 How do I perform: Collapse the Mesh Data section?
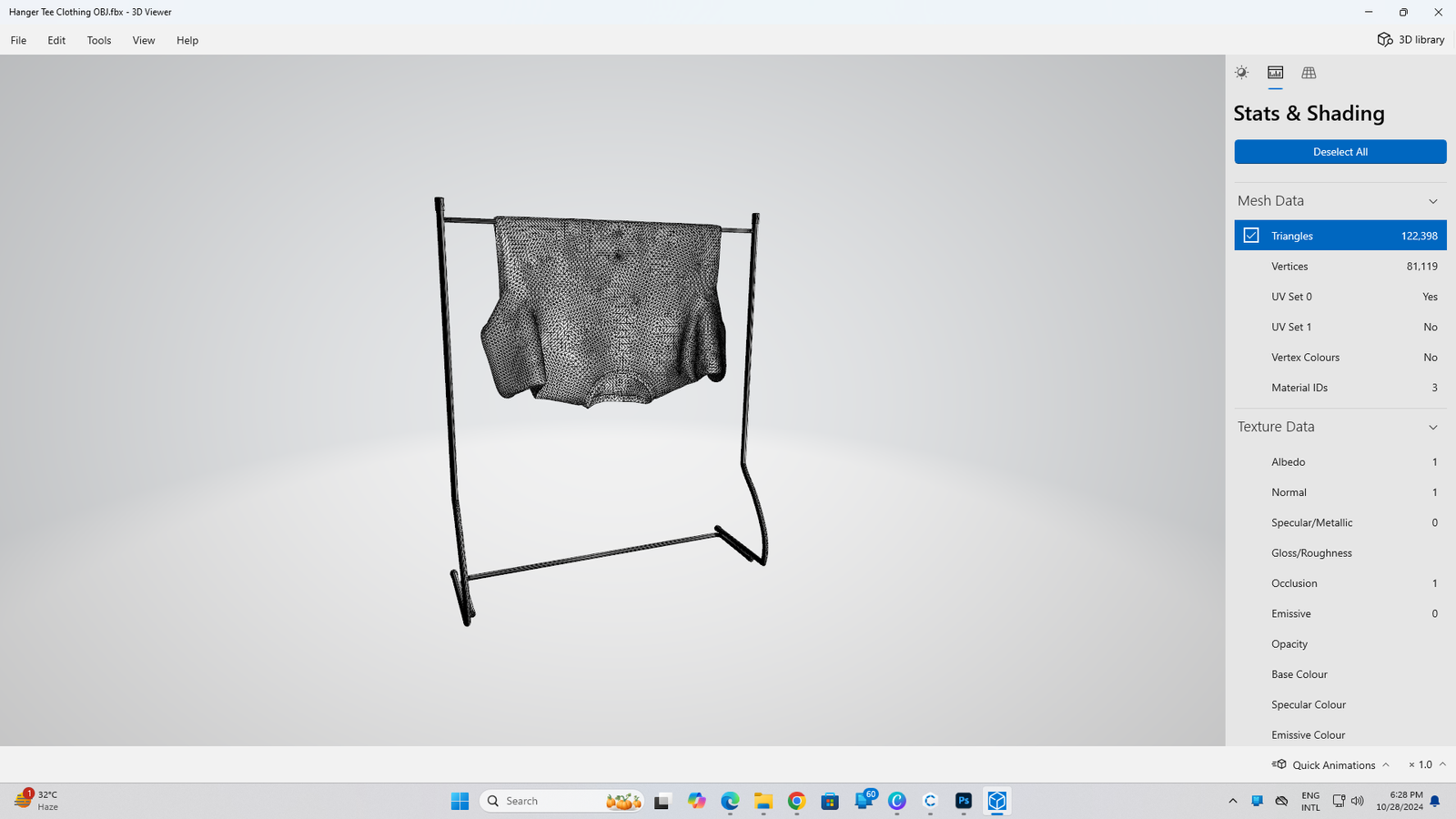tap(1433, 201)
